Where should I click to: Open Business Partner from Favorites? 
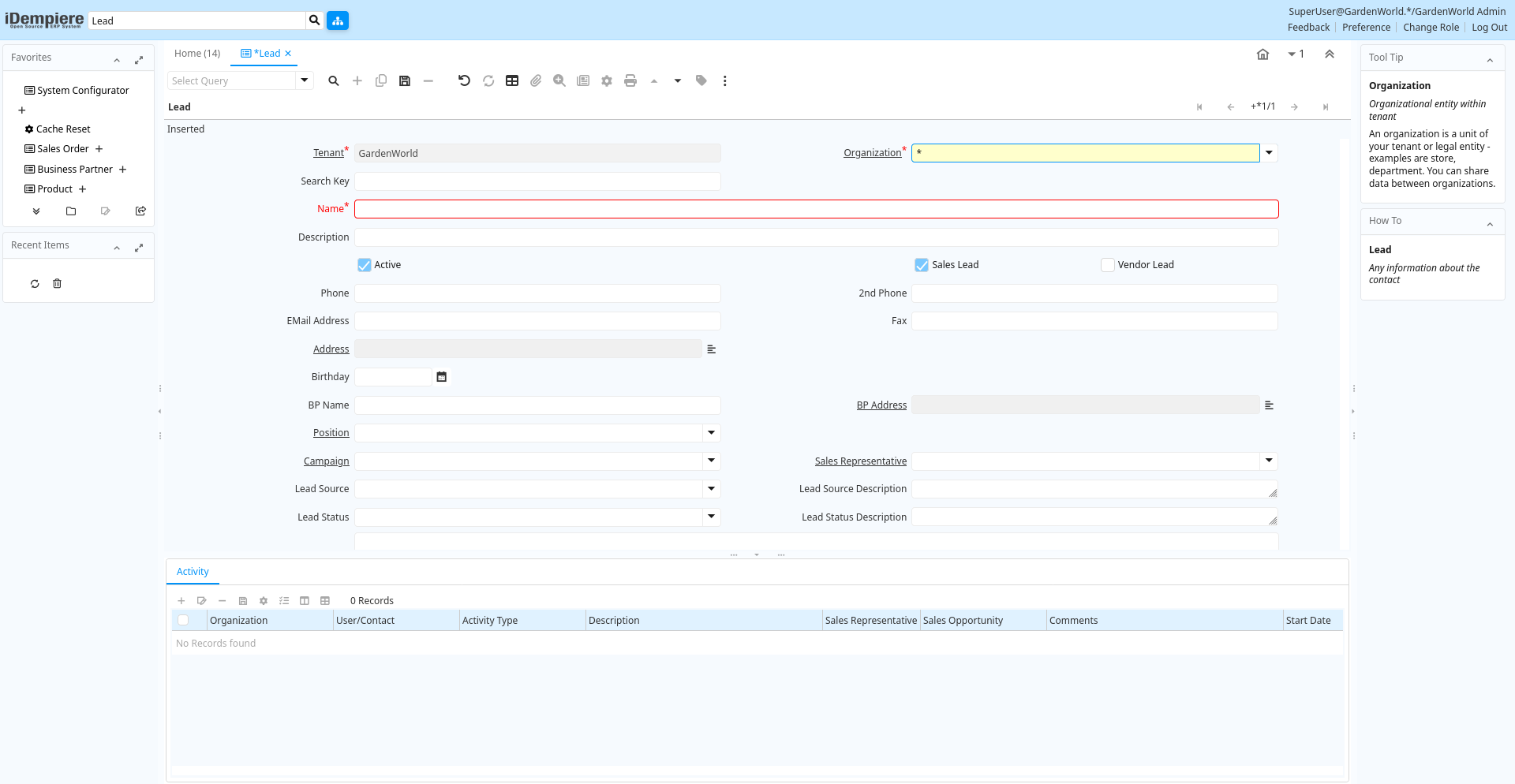75,169
